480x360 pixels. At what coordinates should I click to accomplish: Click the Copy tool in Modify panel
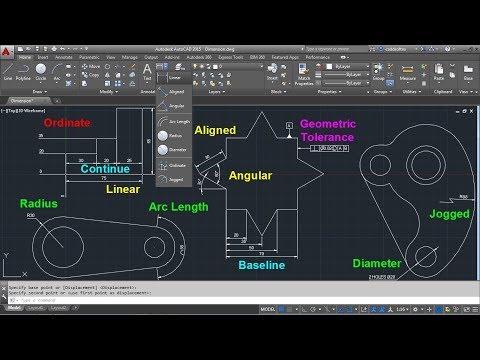tap(90, 75)
